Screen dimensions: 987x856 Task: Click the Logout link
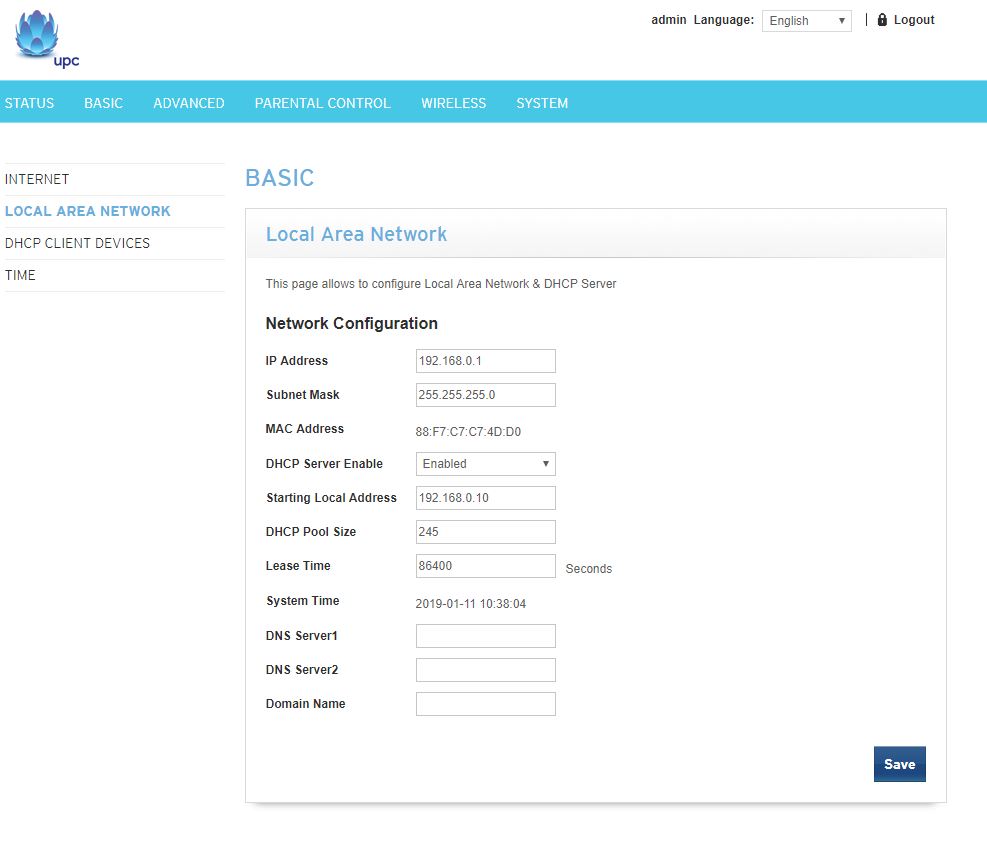pyautogui.click(x=914, y=20)
